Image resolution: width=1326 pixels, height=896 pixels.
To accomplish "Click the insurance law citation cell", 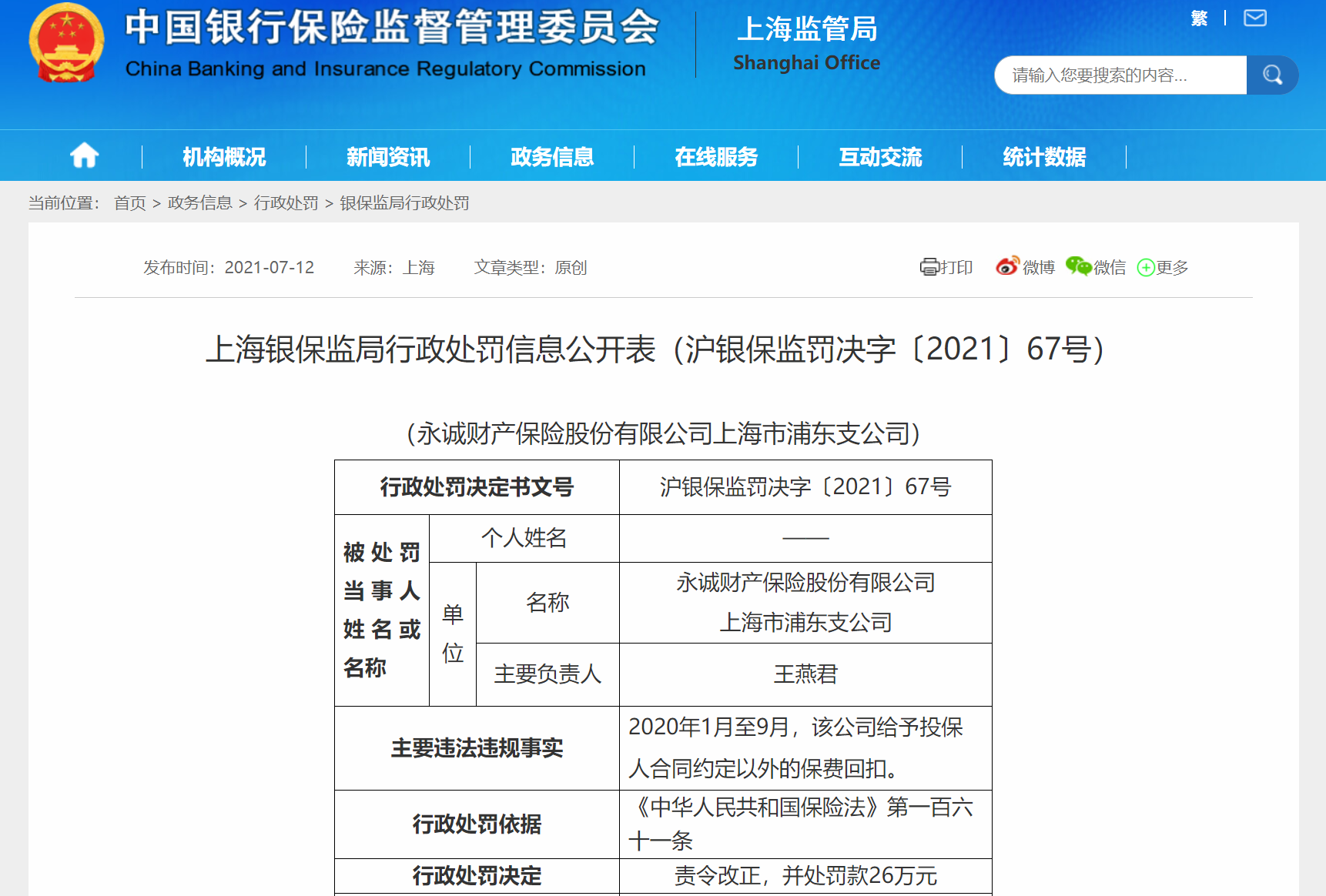I will (x=805, y=824).
